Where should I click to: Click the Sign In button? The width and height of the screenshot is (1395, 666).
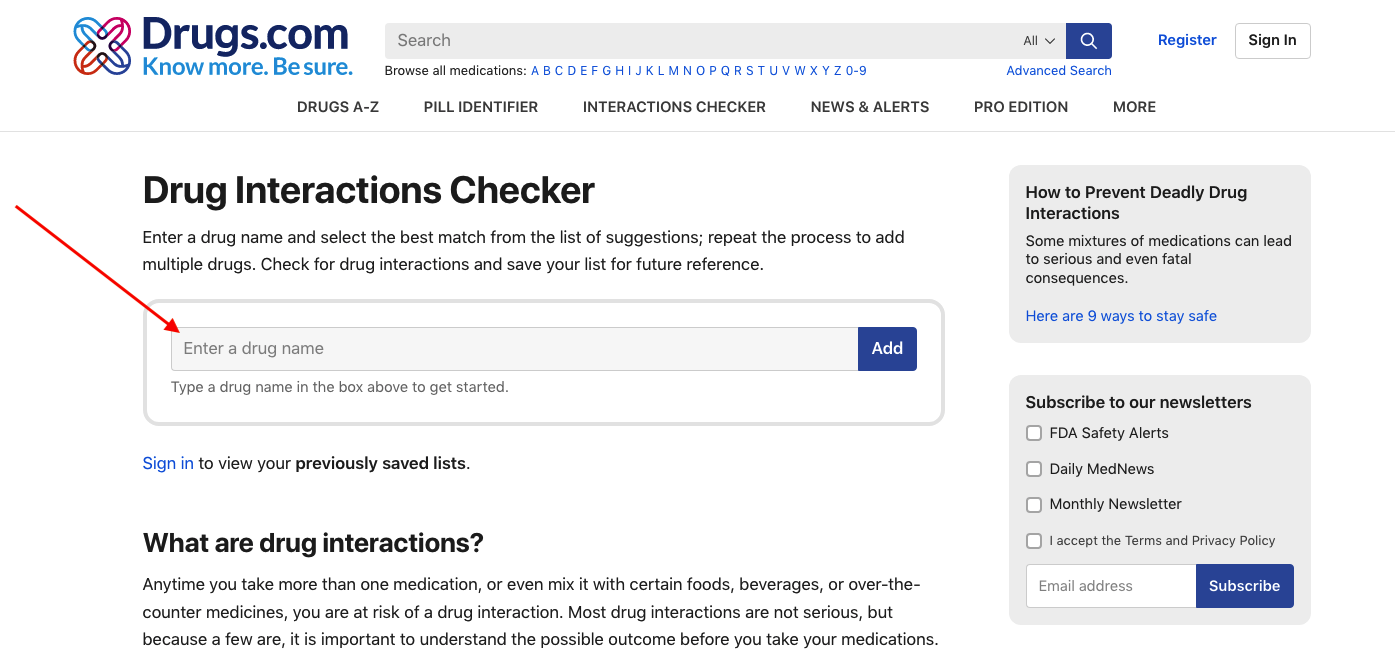coord(1272,41)
